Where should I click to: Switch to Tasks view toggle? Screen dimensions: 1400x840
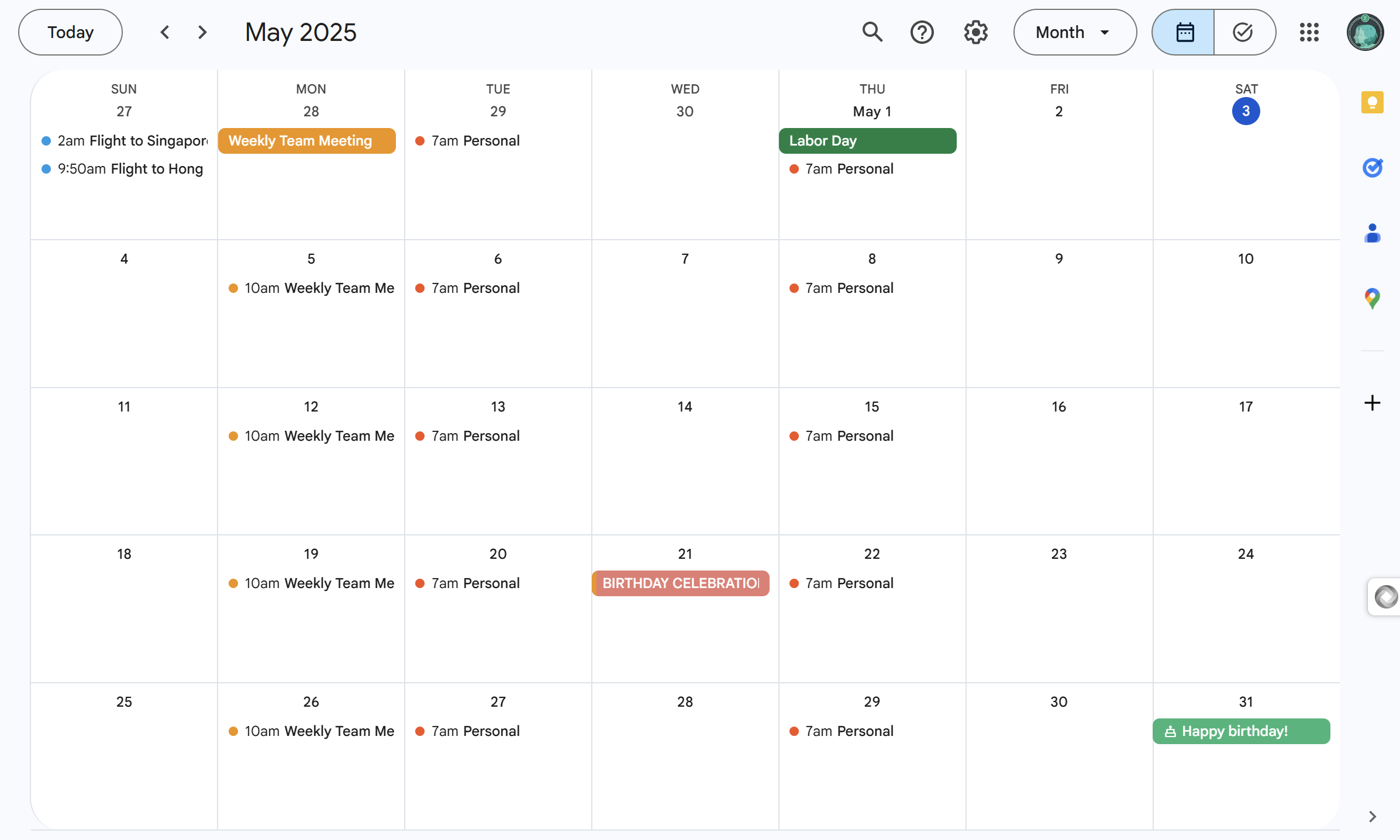click(1243, 32)
